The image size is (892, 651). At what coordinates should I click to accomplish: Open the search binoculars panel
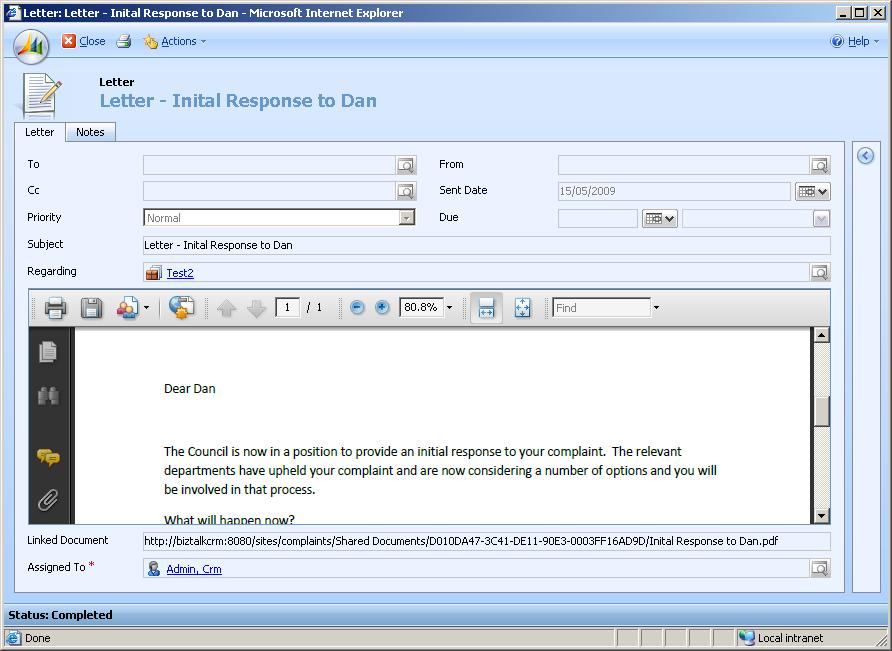pyautogui.click(x=48, y=395)
